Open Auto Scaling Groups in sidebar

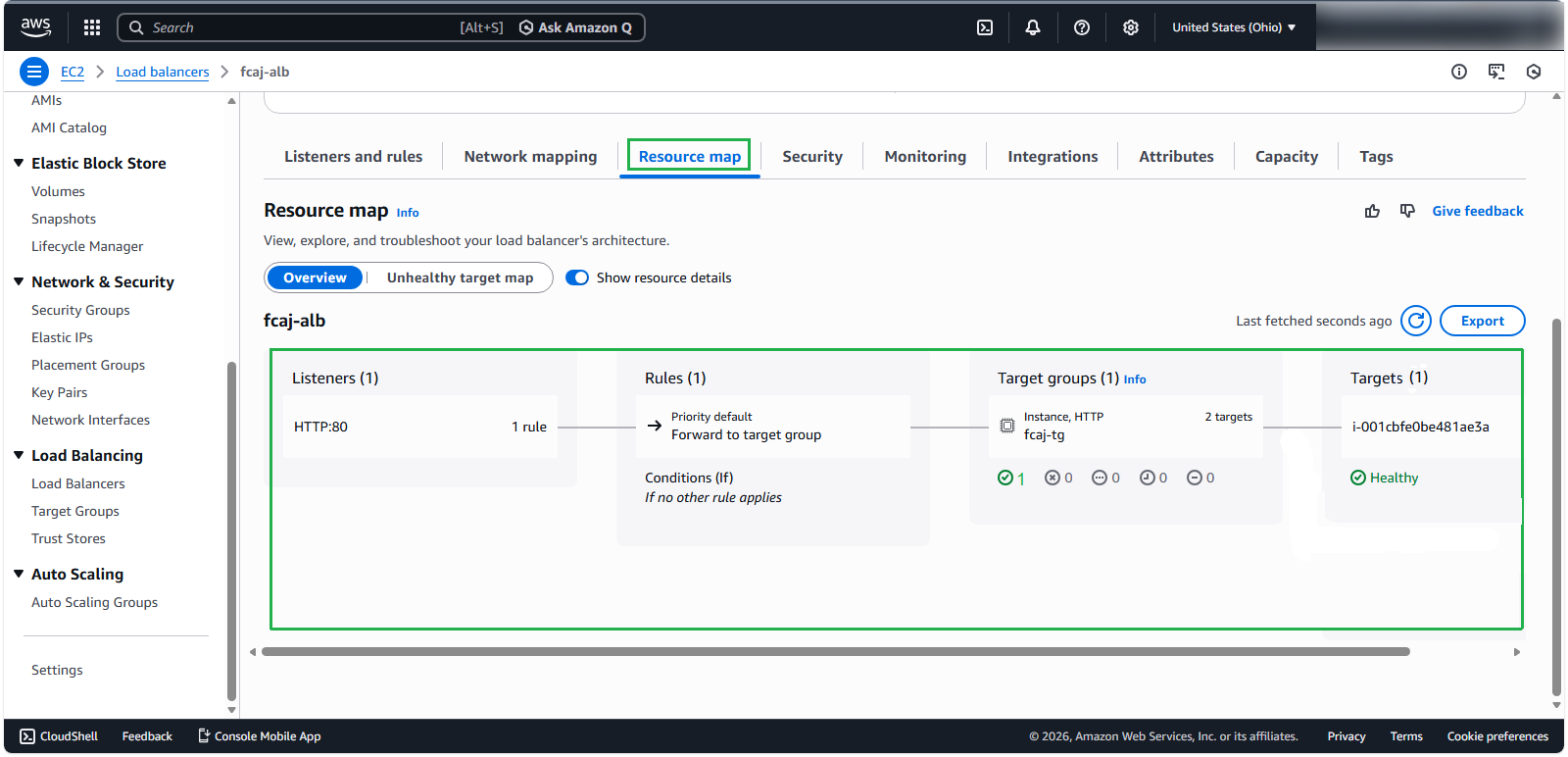[94, 602]
